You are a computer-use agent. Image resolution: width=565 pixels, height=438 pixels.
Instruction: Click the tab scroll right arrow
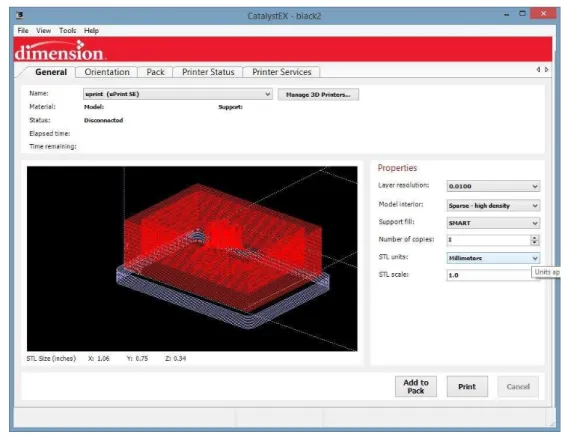point(547,70)
